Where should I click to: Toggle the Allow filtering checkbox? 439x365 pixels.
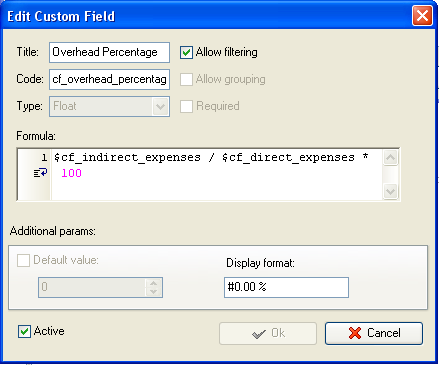tap(186, 52)
